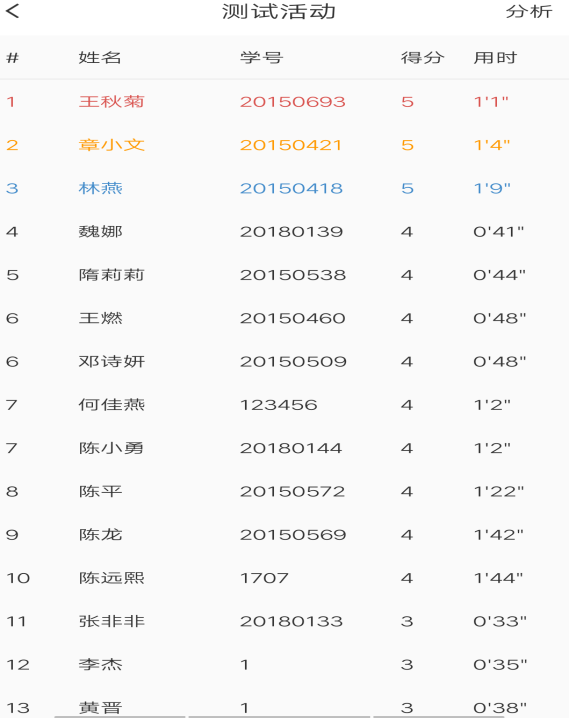
Task: Sort by 得分 column header
Action: point(423,58)
